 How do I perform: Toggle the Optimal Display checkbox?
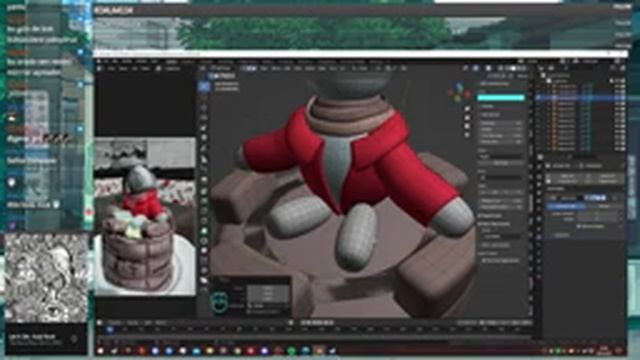(x=579, y=226)
